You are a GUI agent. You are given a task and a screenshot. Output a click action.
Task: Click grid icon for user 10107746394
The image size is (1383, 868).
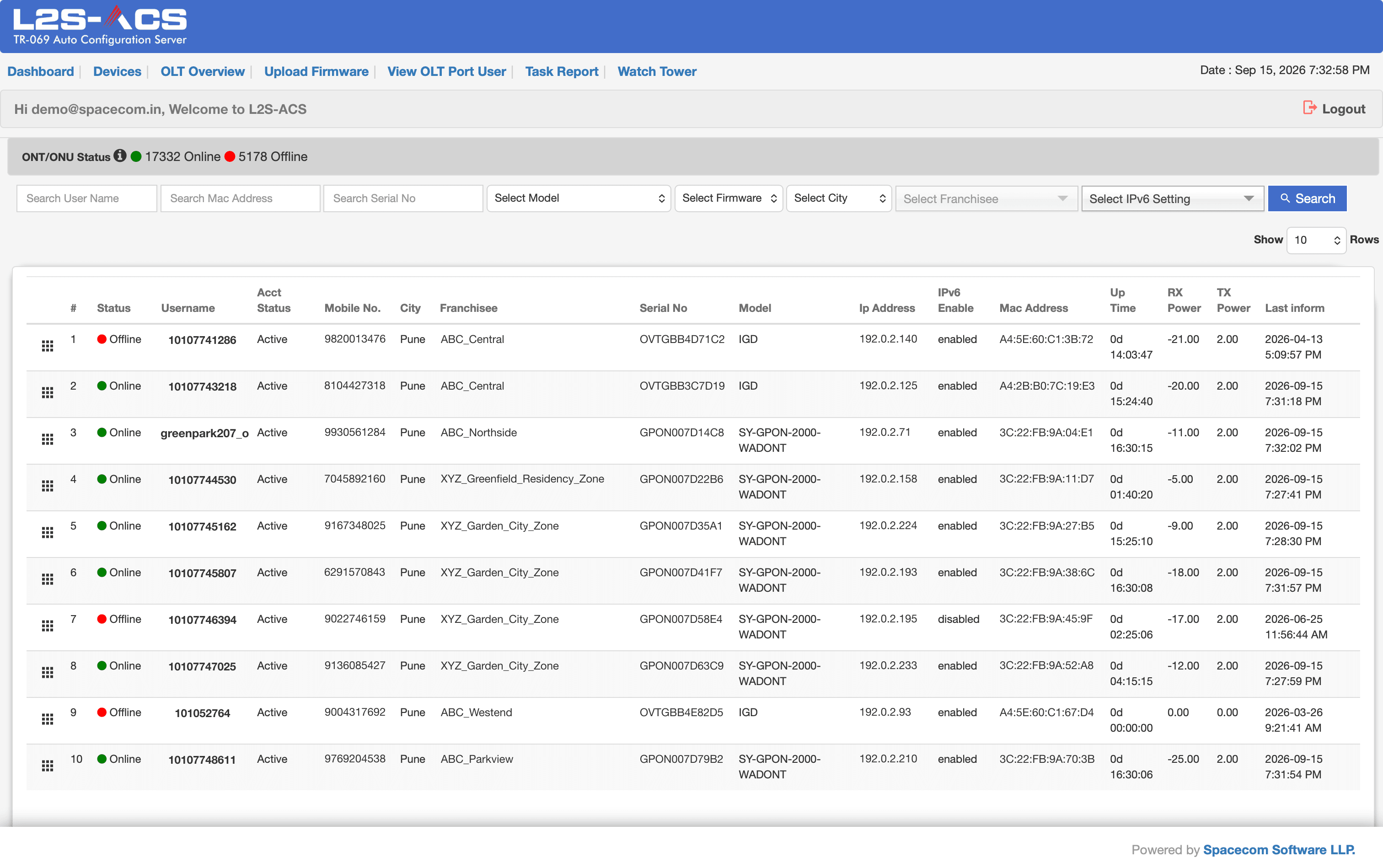tap(48, 626)
